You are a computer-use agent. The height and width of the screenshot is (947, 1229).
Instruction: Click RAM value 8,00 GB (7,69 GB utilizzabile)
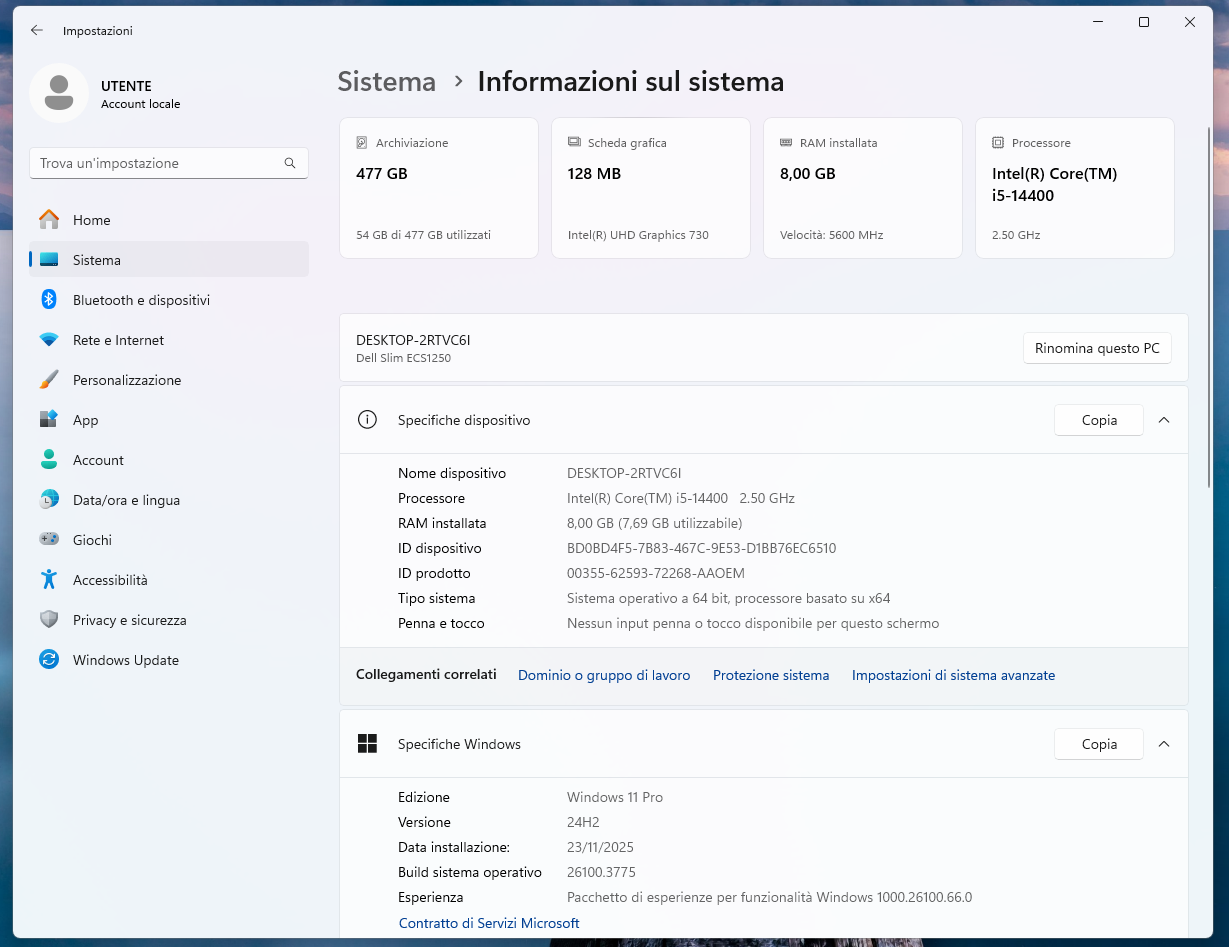point(654,523)
